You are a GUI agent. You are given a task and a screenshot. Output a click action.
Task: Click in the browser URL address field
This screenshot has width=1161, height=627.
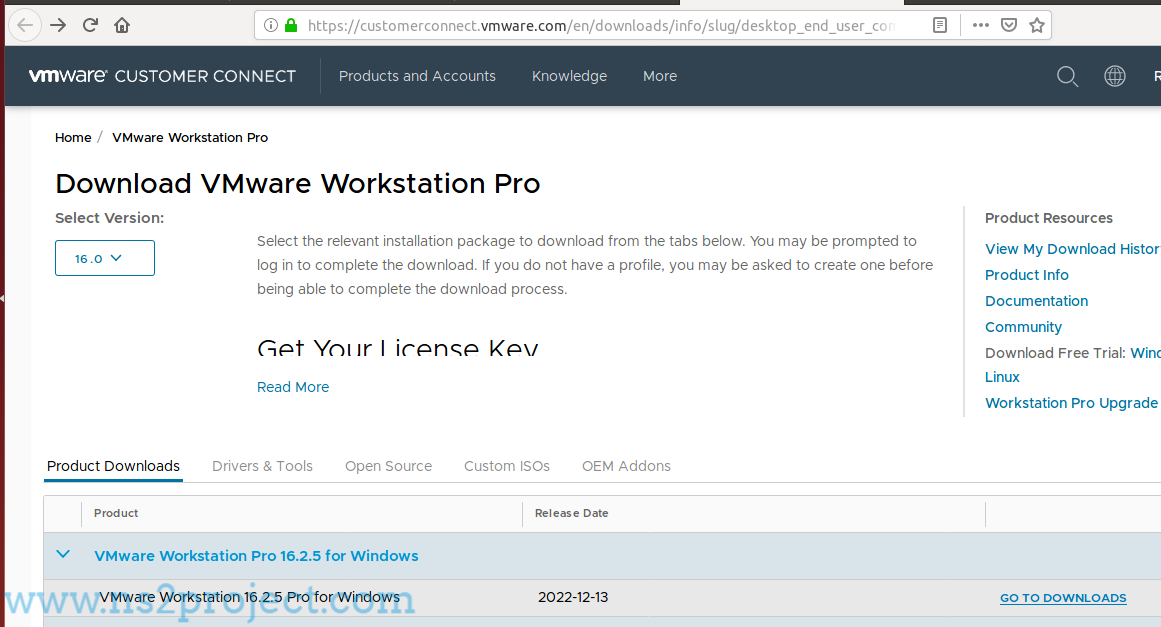click(601, 25)
